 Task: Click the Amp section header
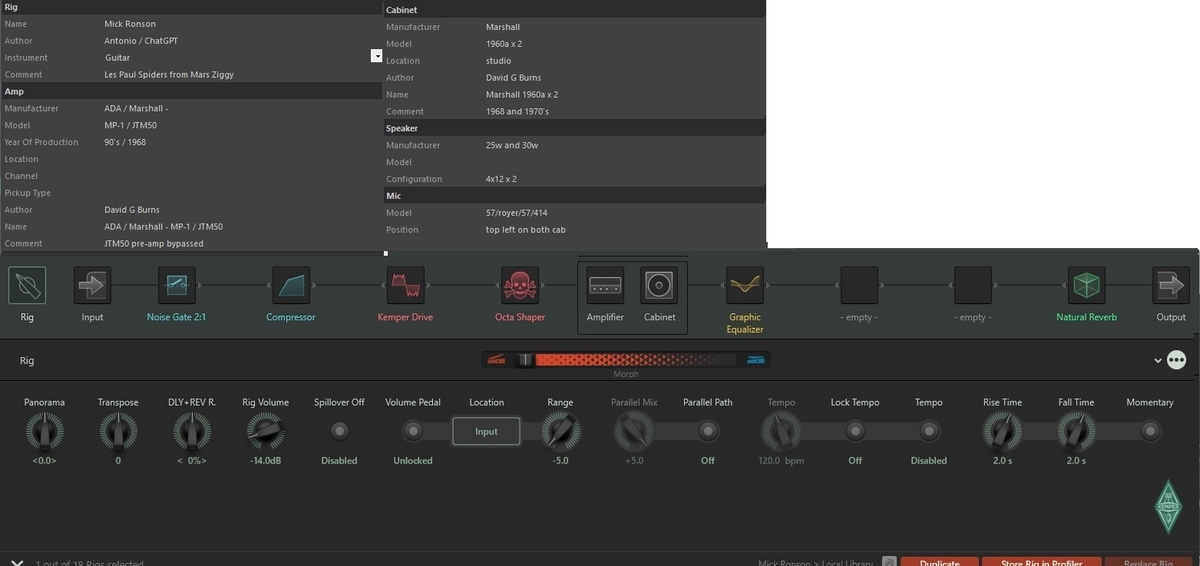pyautogui.click(x=191, y=91)
